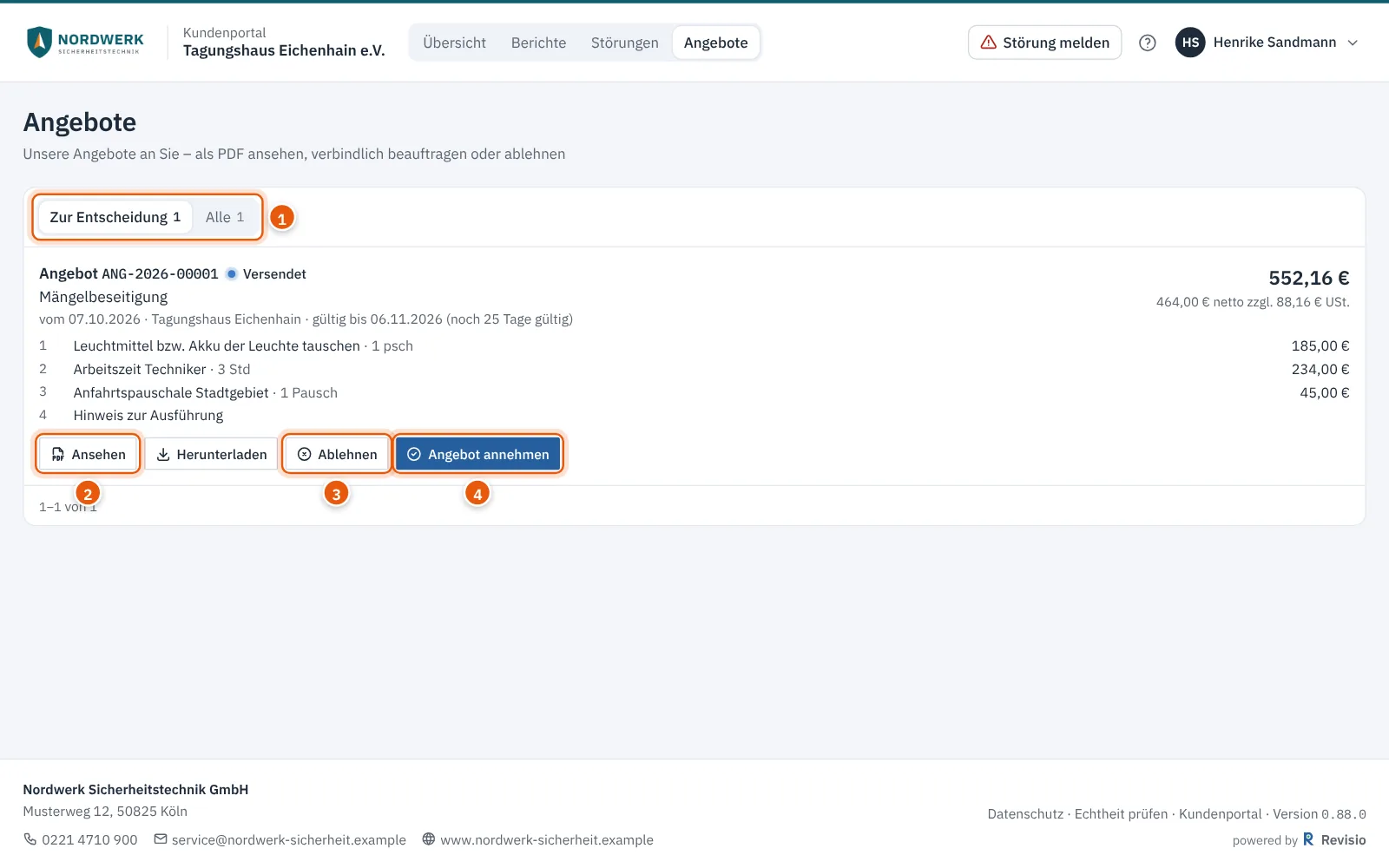Click the 234,00 € amount
Screen dimensions: 1389x868
[1320, 369]
